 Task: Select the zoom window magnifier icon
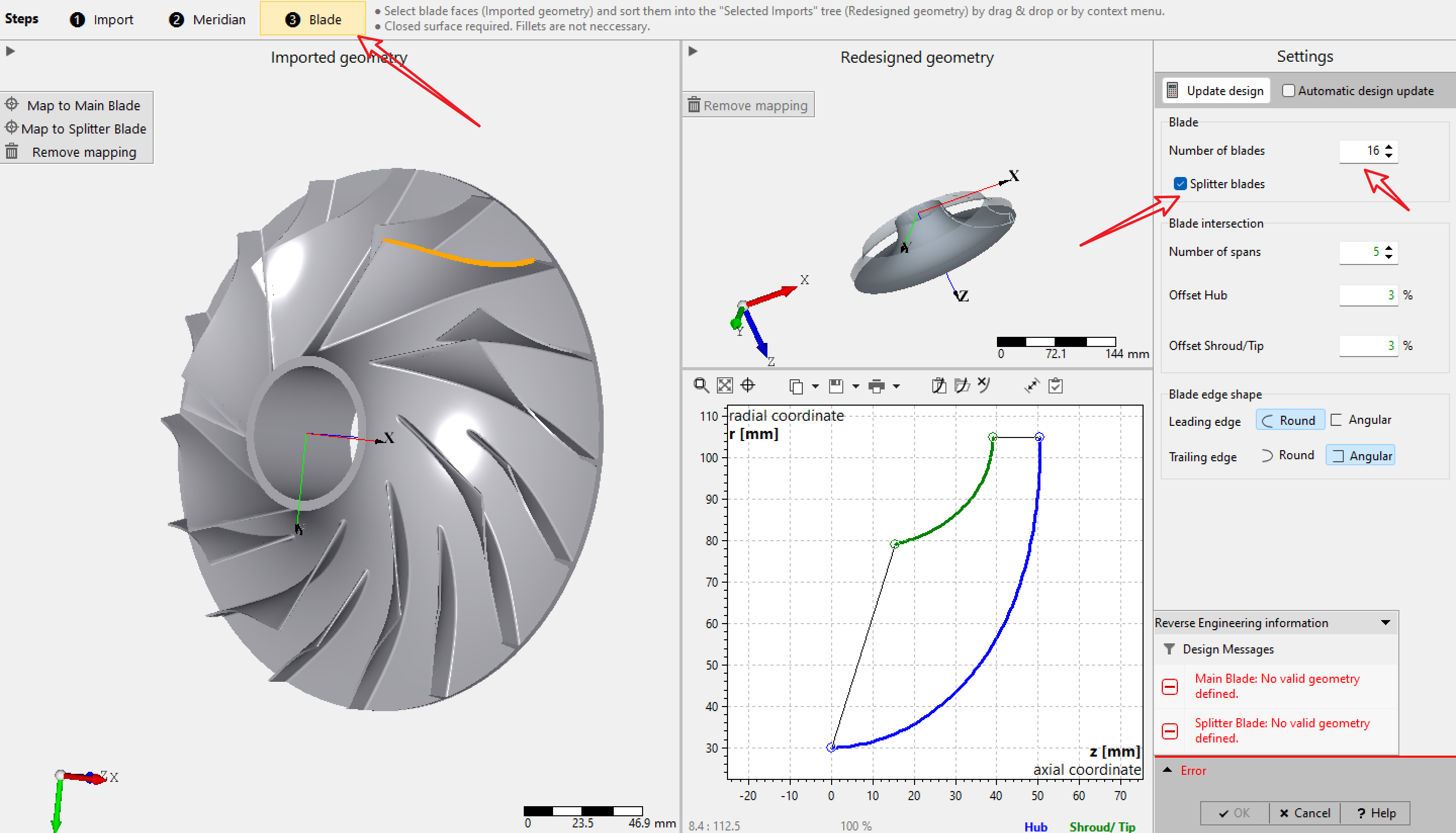(701, 386)
